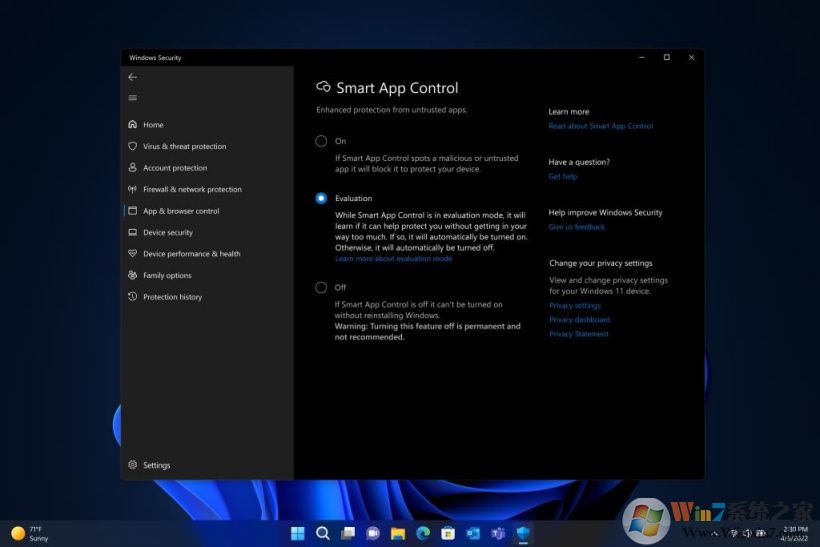
Task: Open Protection history icon
Action: click(133, 297)
